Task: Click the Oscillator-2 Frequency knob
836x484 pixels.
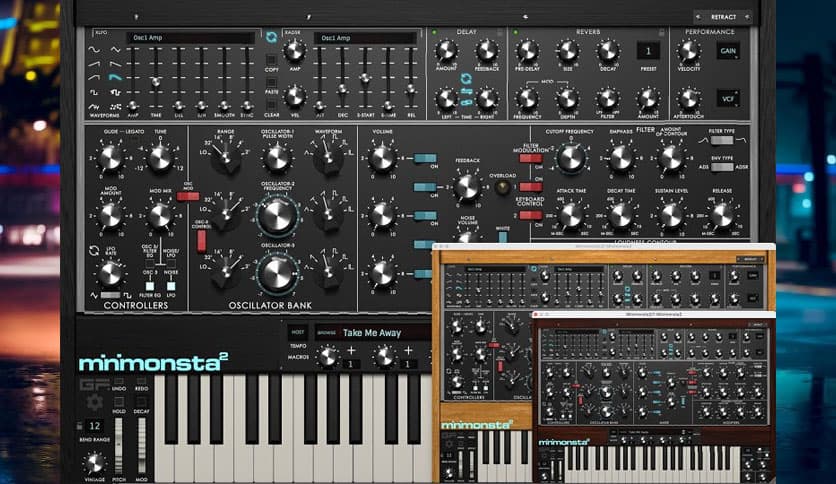Action: pos(277,216)
